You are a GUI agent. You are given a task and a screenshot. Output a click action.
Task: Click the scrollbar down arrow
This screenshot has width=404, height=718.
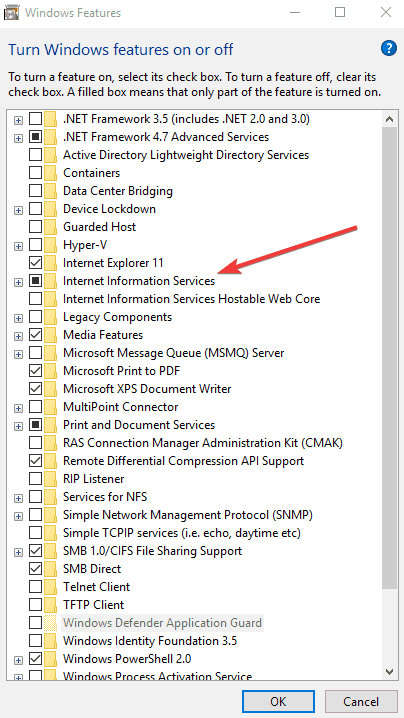(389, 671)
